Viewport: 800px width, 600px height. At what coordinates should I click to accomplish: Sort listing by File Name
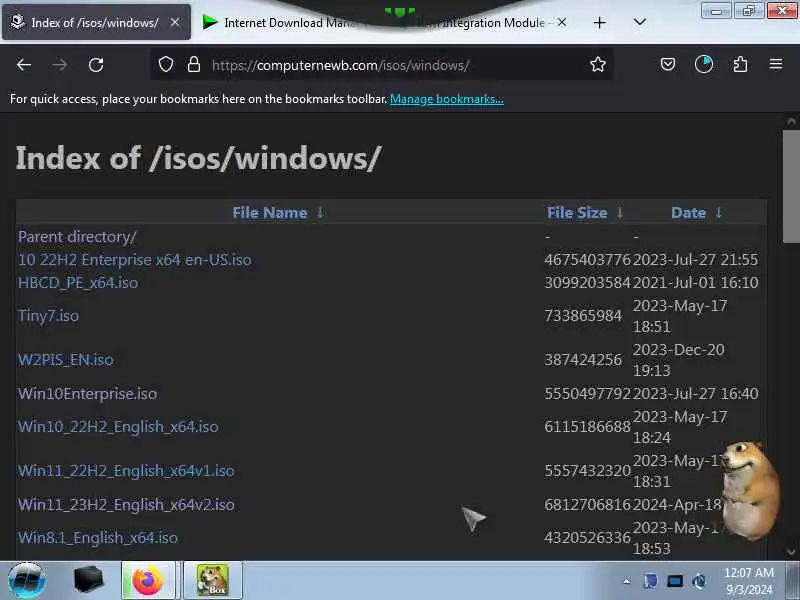269,213
